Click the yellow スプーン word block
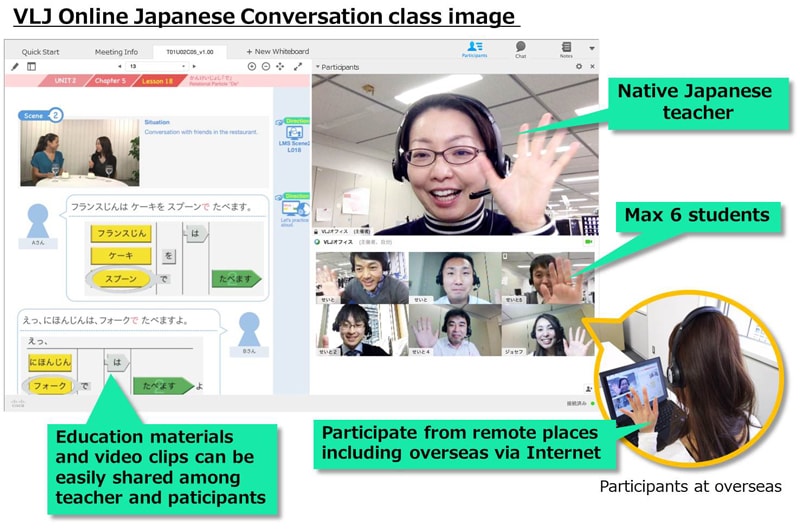The height and width of the screenshot is (529, 800). tap(121, 279)
